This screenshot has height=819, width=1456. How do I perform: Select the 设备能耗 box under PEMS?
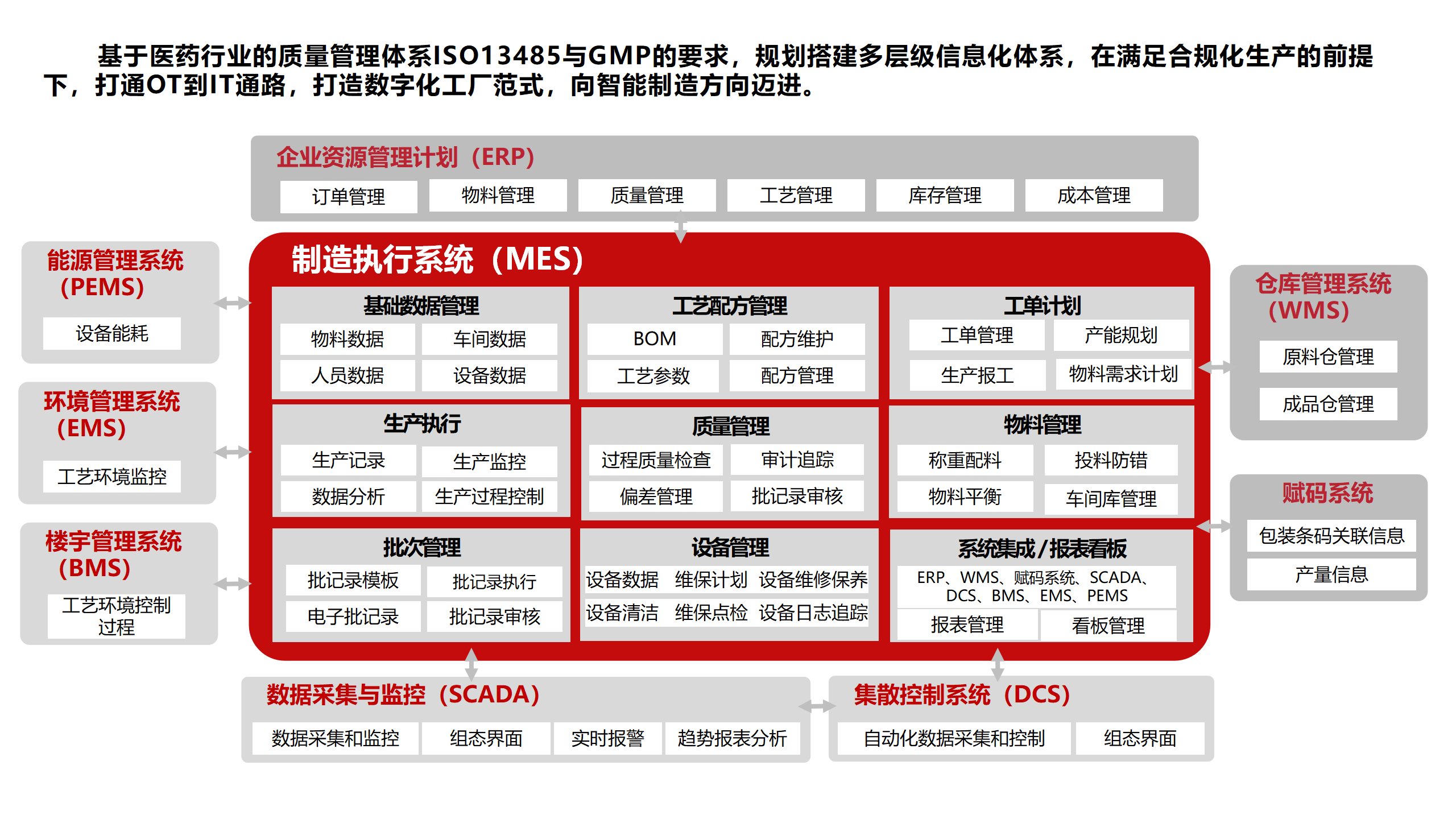point(112,333)
